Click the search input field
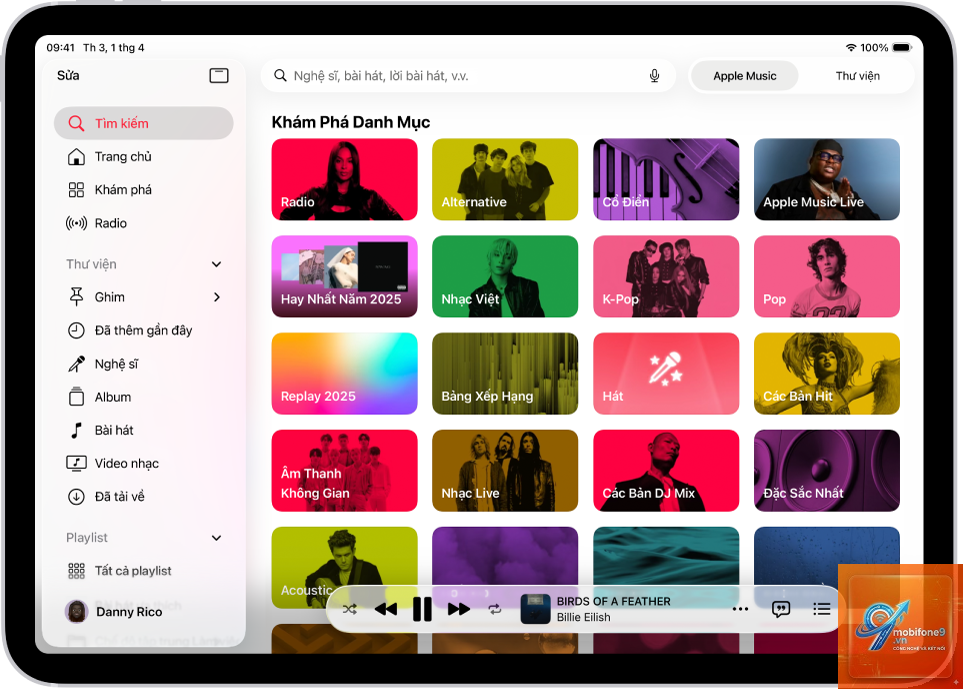963x689 pixels. pyautogui.click(x=468, y=76)
